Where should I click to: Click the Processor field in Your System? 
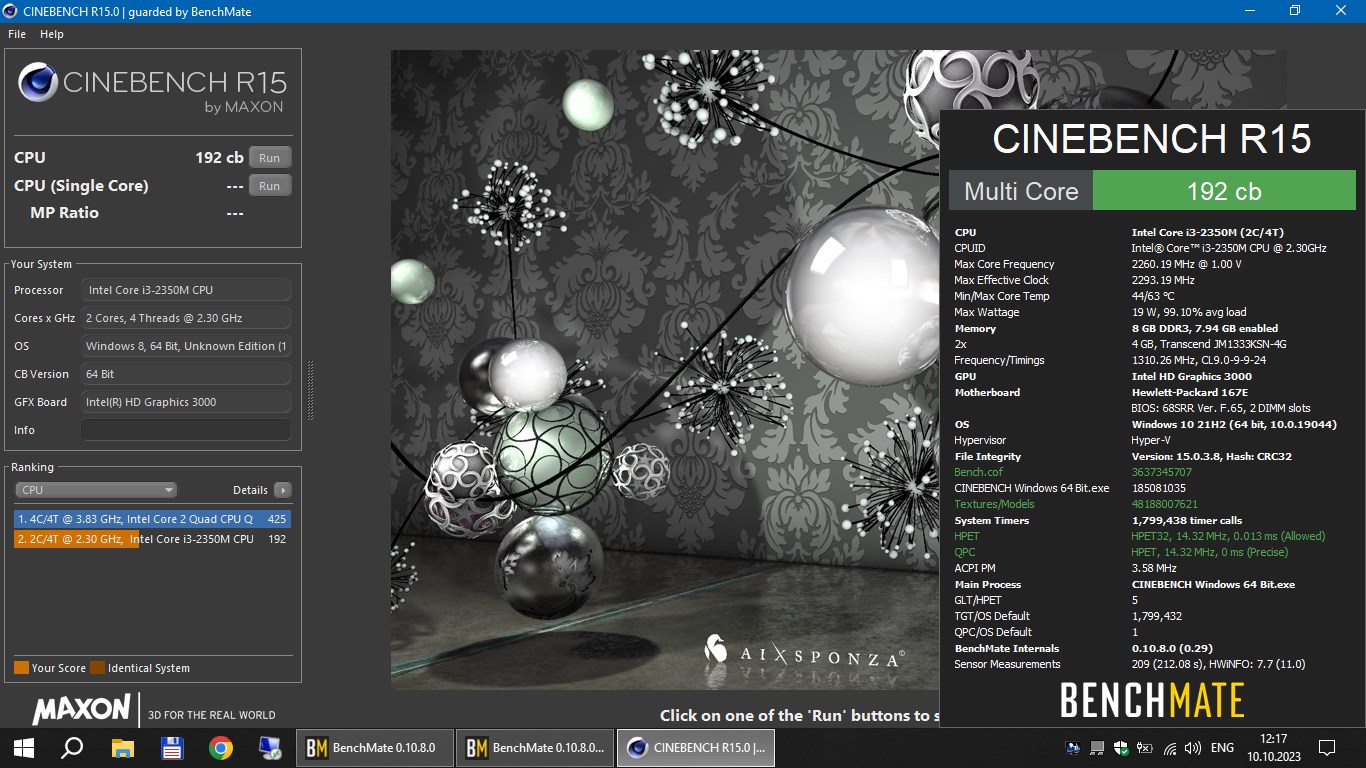(x=186, y=290)
